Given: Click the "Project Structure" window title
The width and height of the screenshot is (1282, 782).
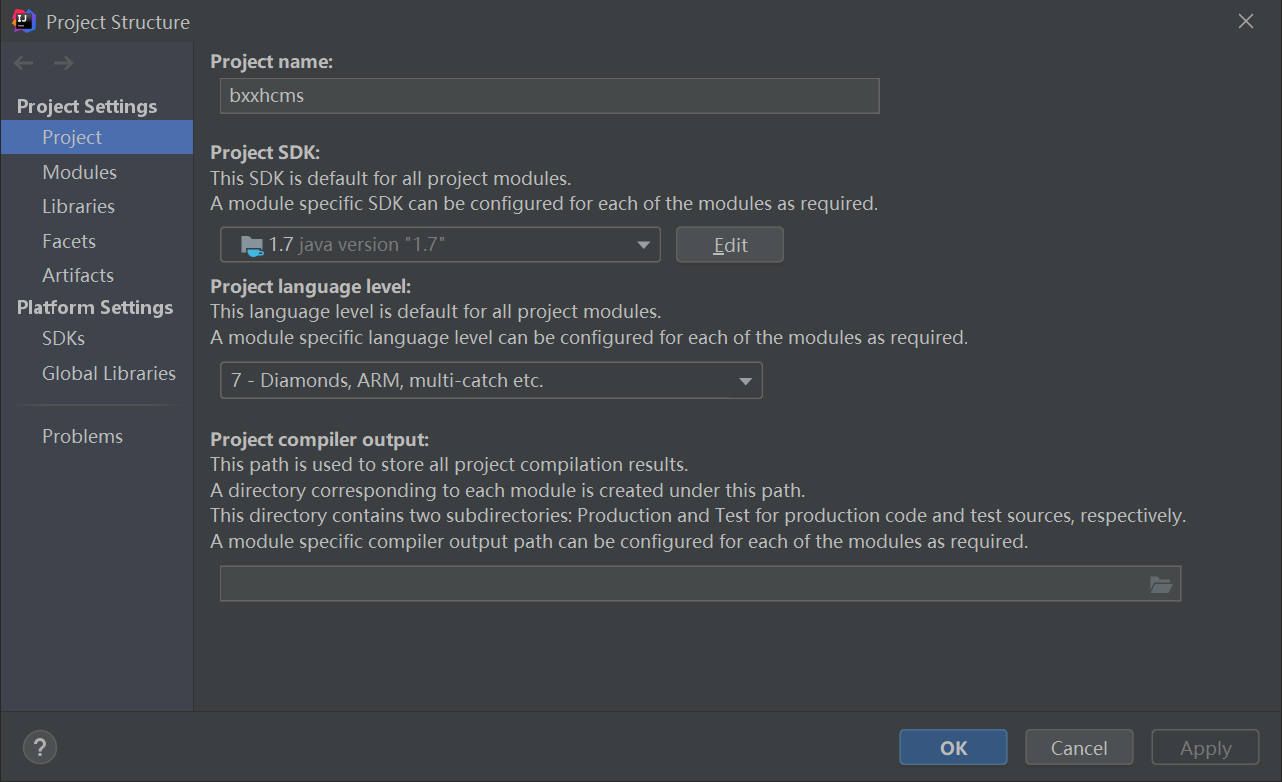Looking at the screenshot, I should click(118, 22).
